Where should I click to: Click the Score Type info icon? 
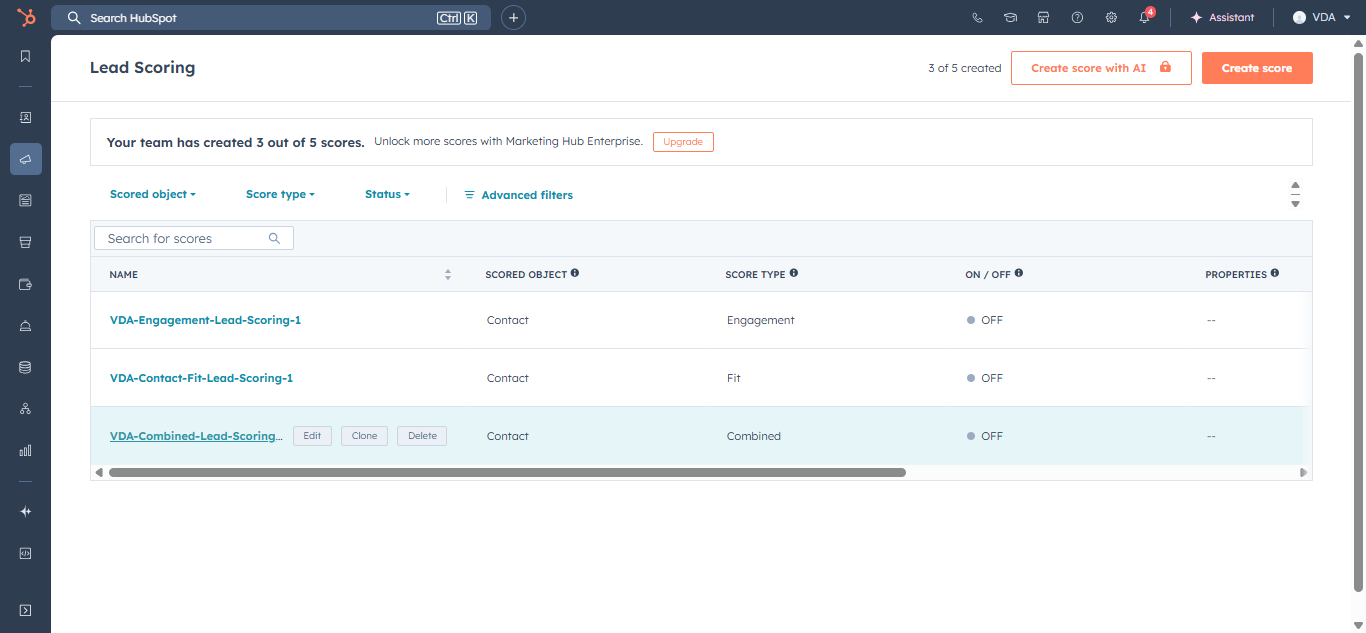794,273
